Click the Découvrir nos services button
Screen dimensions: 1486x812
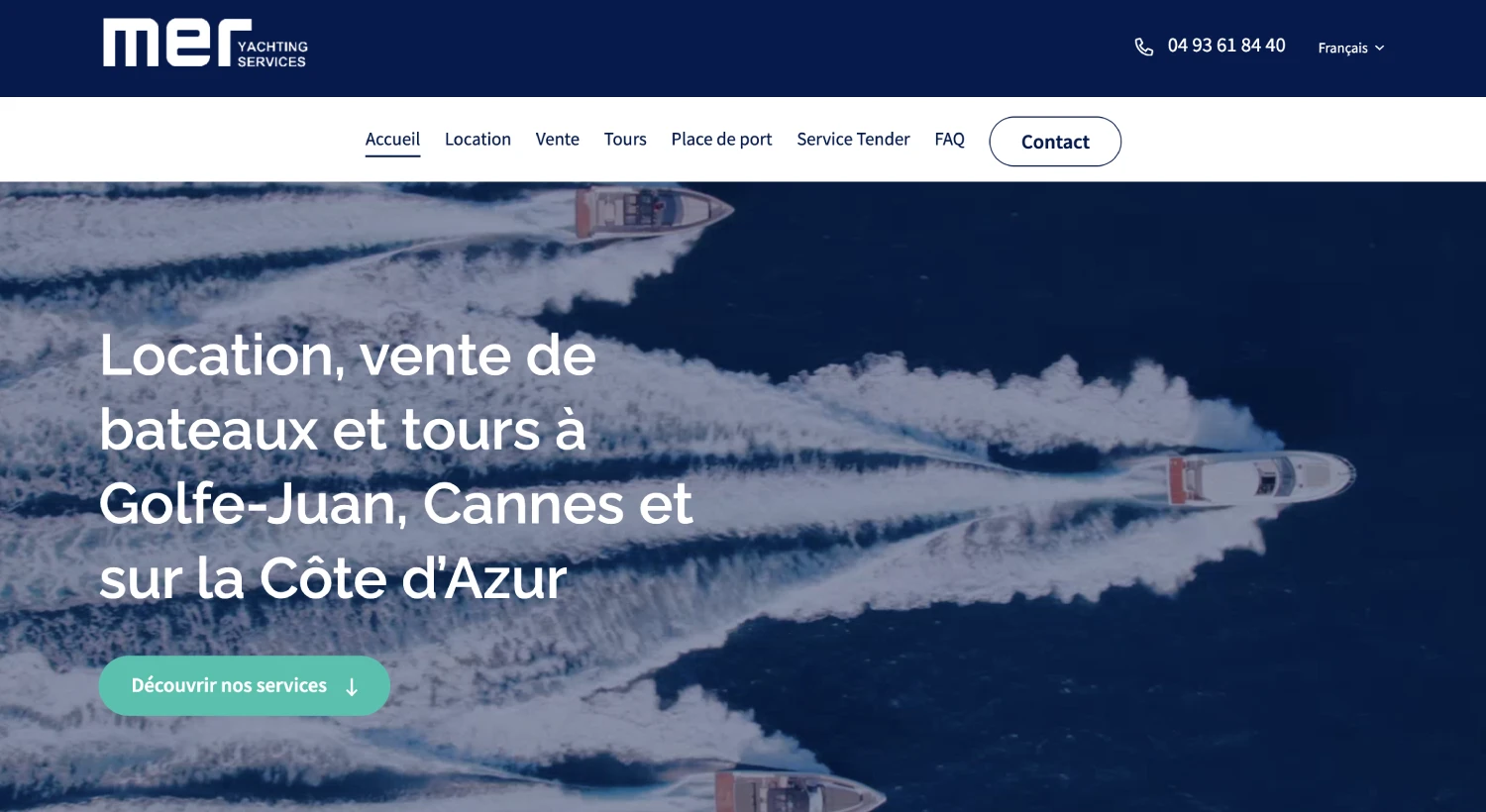click(x=245, y=685)
